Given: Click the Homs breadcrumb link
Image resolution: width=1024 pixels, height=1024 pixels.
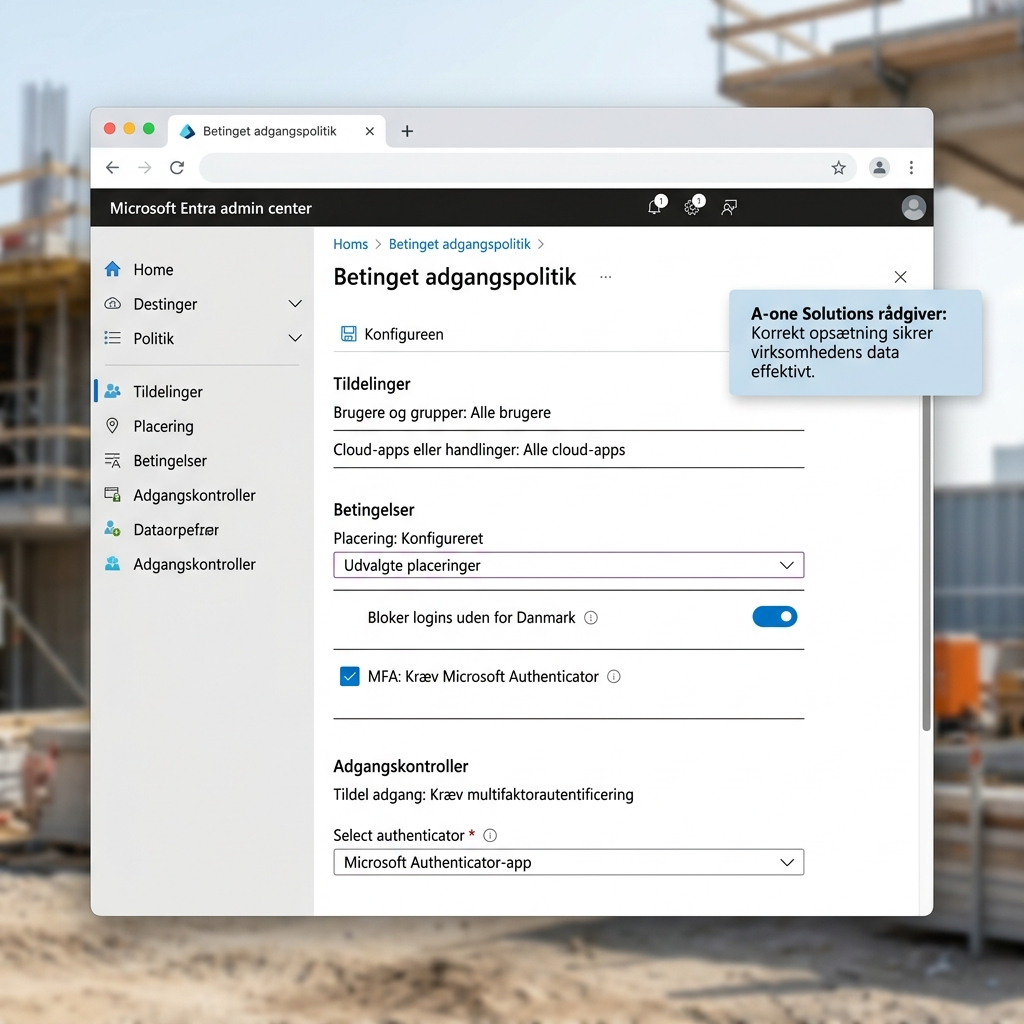Looking at the screenshot, I should tap(351, 244).
